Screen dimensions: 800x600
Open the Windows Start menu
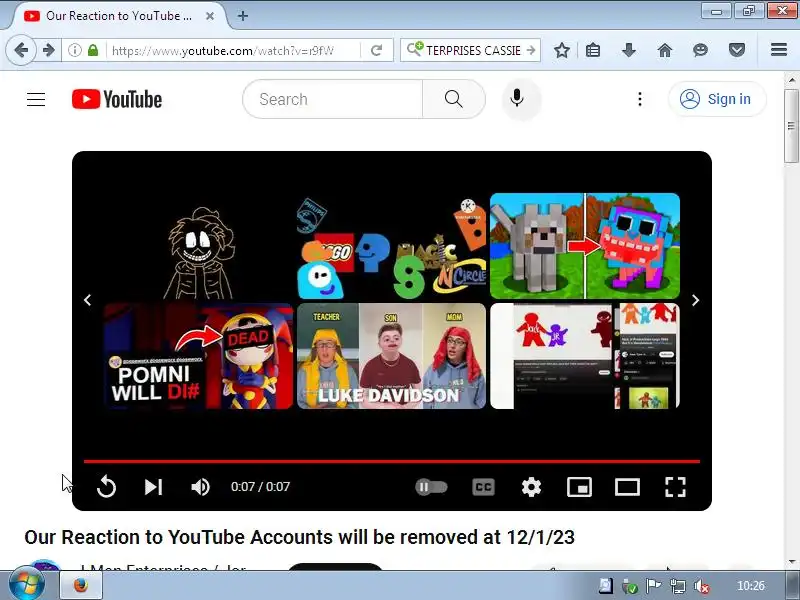coord(27,585)
